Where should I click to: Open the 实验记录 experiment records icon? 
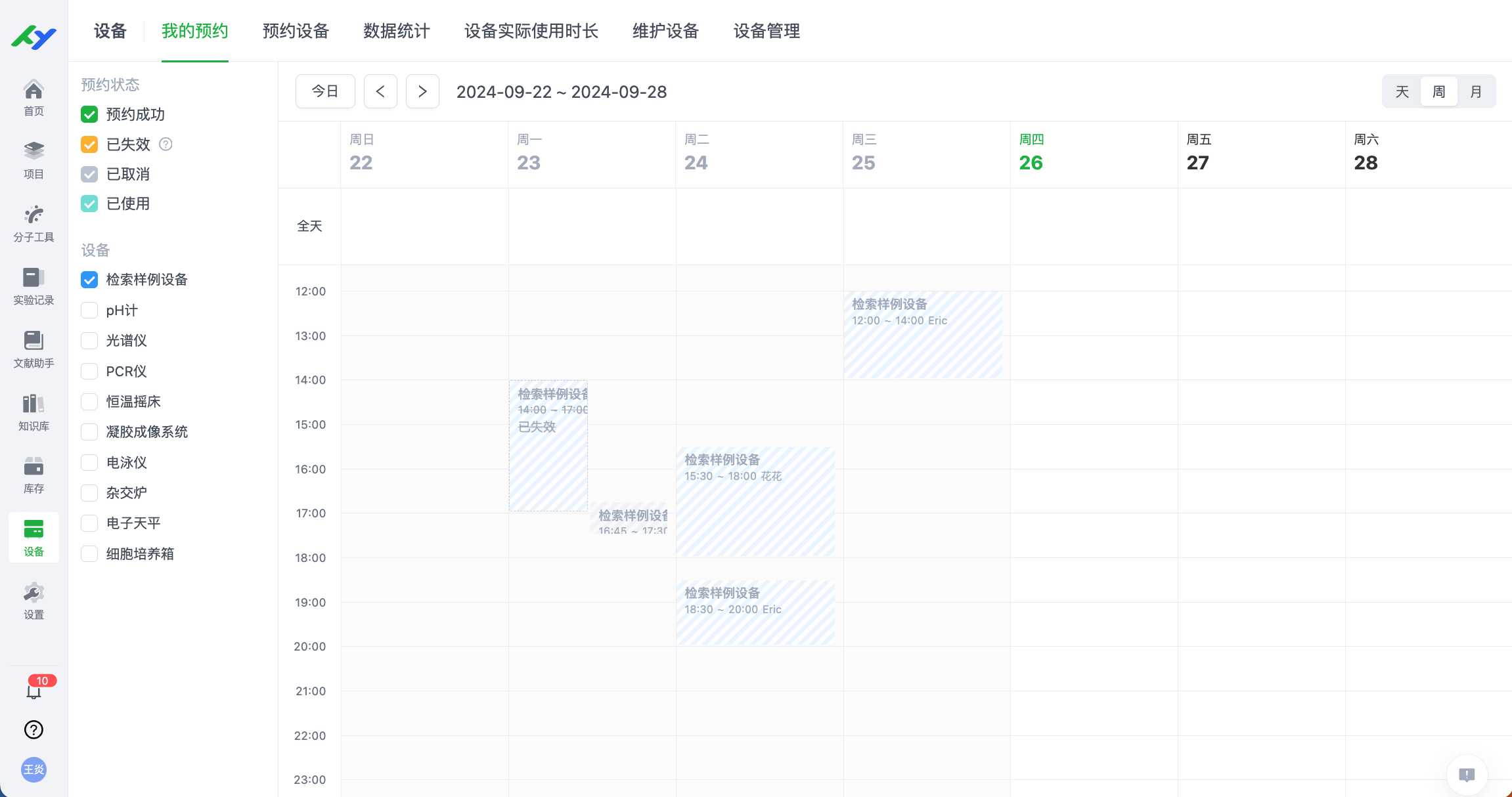pyautogui.click(x=33, y=286)
